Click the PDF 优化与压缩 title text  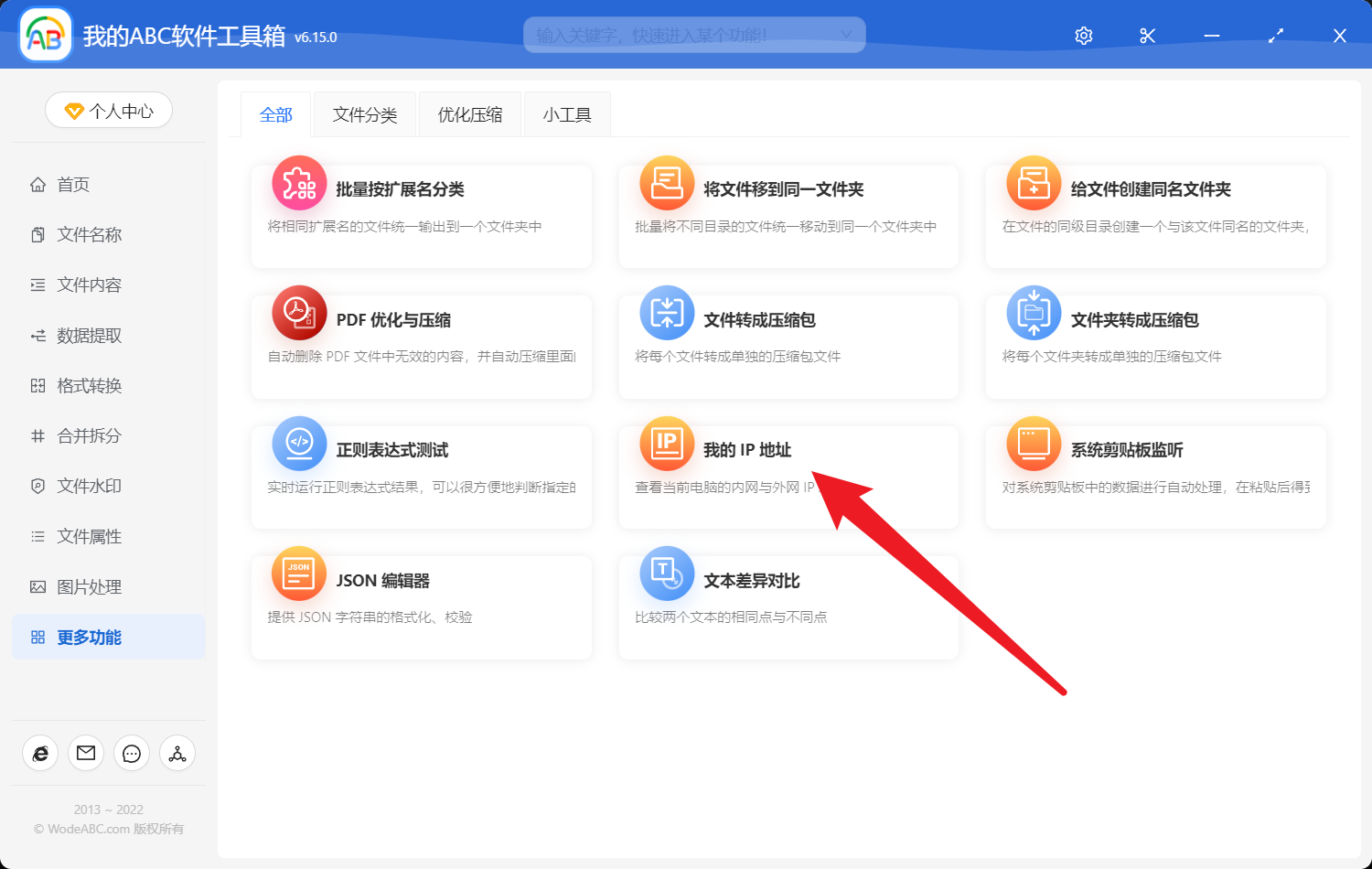[x=393, y=320]
